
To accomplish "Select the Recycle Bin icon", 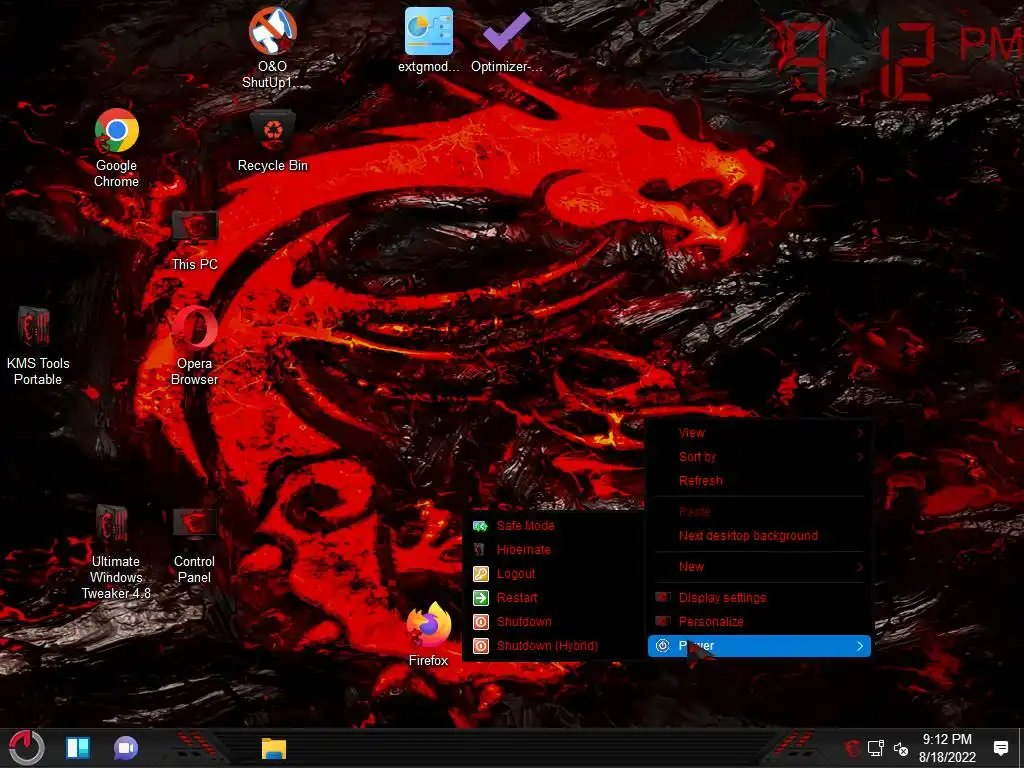I will click(272, 140).
